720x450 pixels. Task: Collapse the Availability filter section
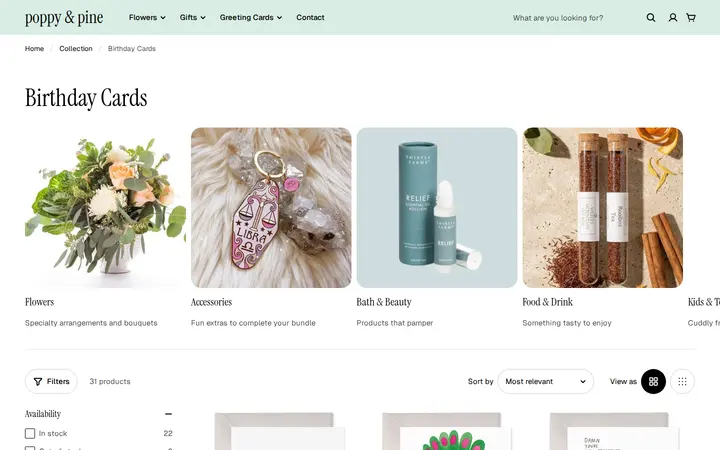(169, 414)
